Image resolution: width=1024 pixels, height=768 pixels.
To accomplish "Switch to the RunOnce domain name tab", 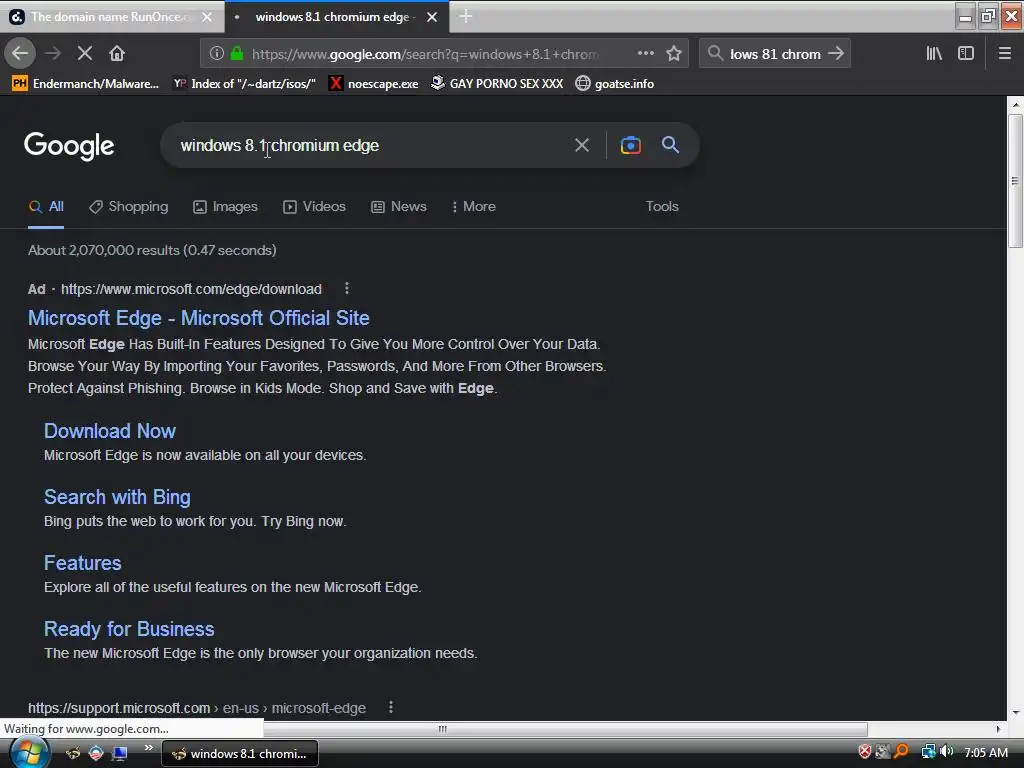I will 111,17.
